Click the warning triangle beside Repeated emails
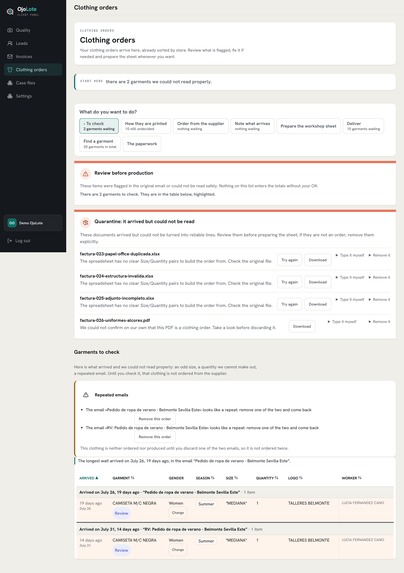 coord(85,395)
